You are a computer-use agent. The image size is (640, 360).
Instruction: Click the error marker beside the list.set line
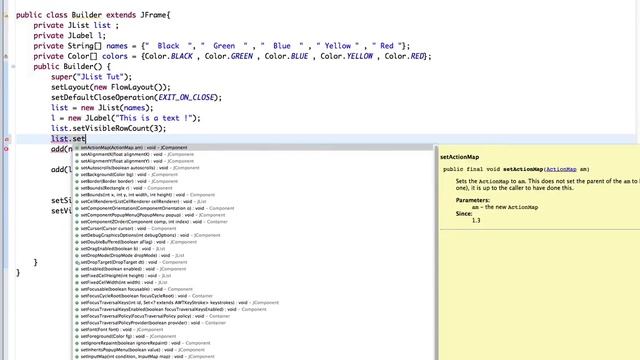pos(6,139)
